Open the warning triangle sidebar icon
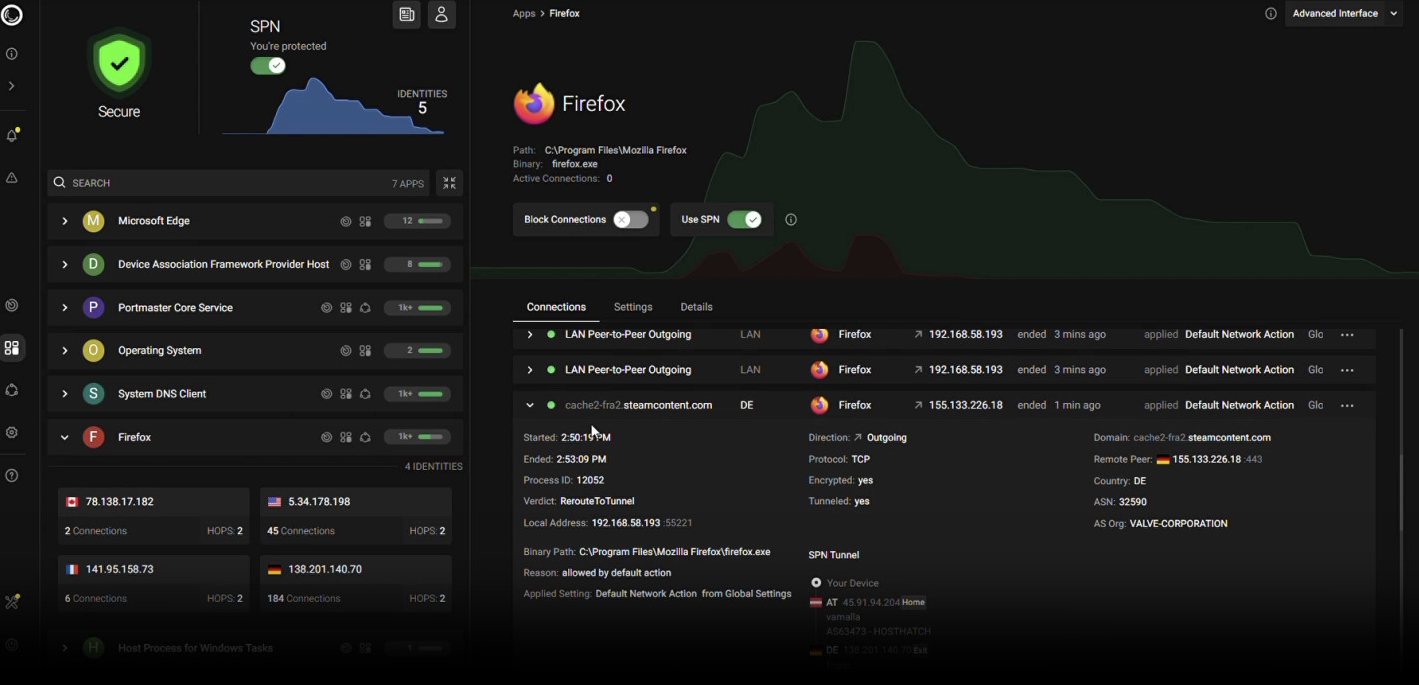This screenshot has height=685, width=1419. point(12,178)
